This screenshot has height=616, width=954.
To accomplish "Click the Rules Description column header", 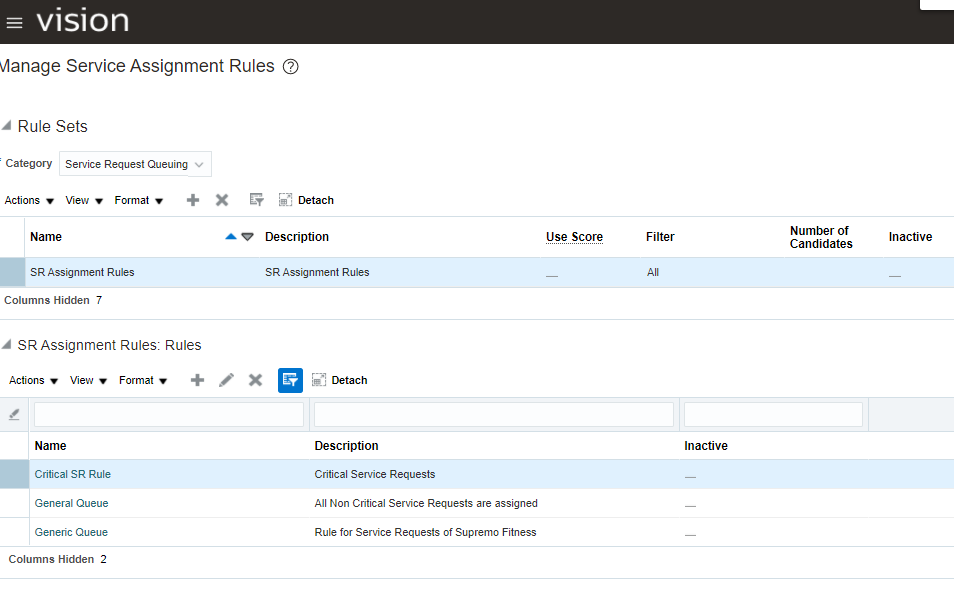I will (346, 446).
